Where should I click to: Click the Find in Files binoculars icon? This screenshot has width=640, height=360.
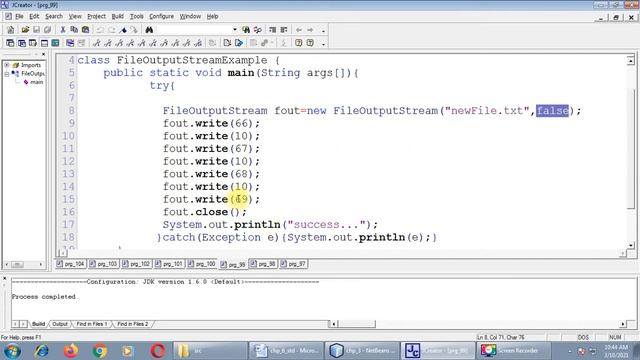(246, 30)
